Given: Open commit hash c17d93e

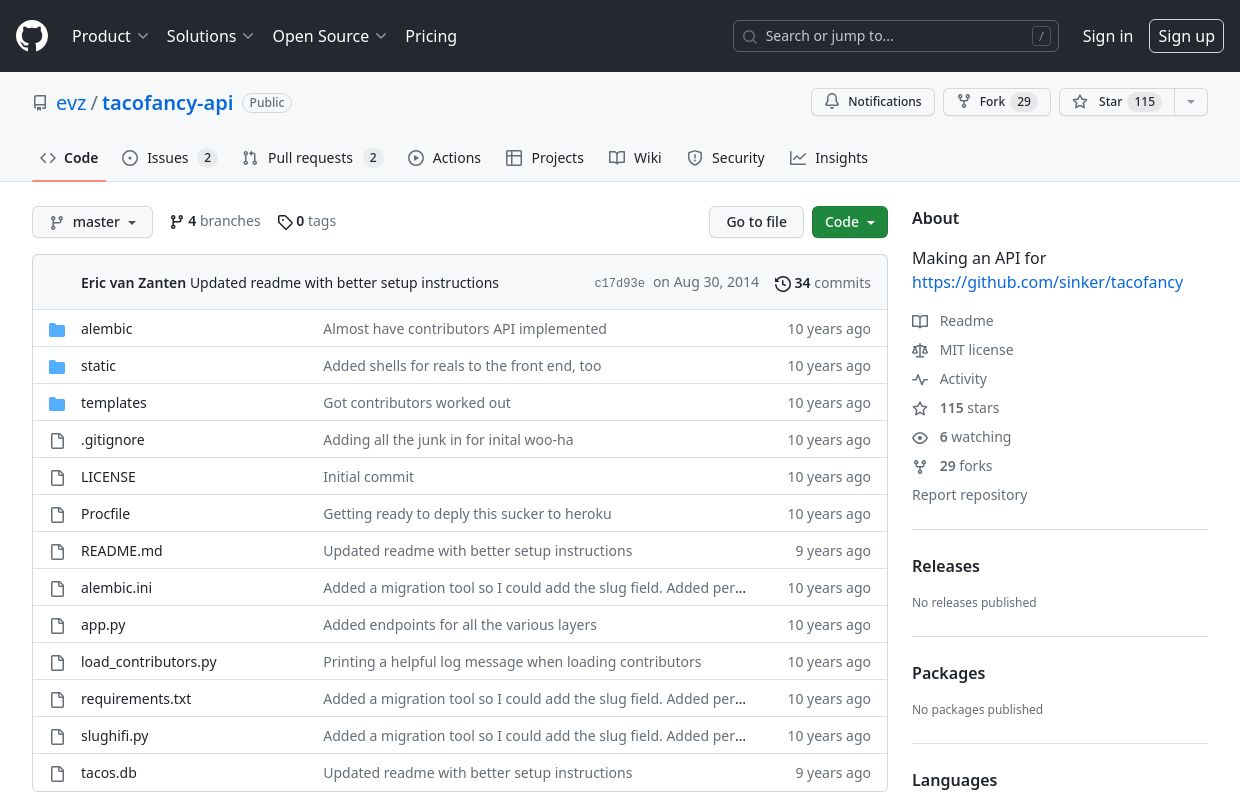Looking at the screenshot, I should [619, 283].
